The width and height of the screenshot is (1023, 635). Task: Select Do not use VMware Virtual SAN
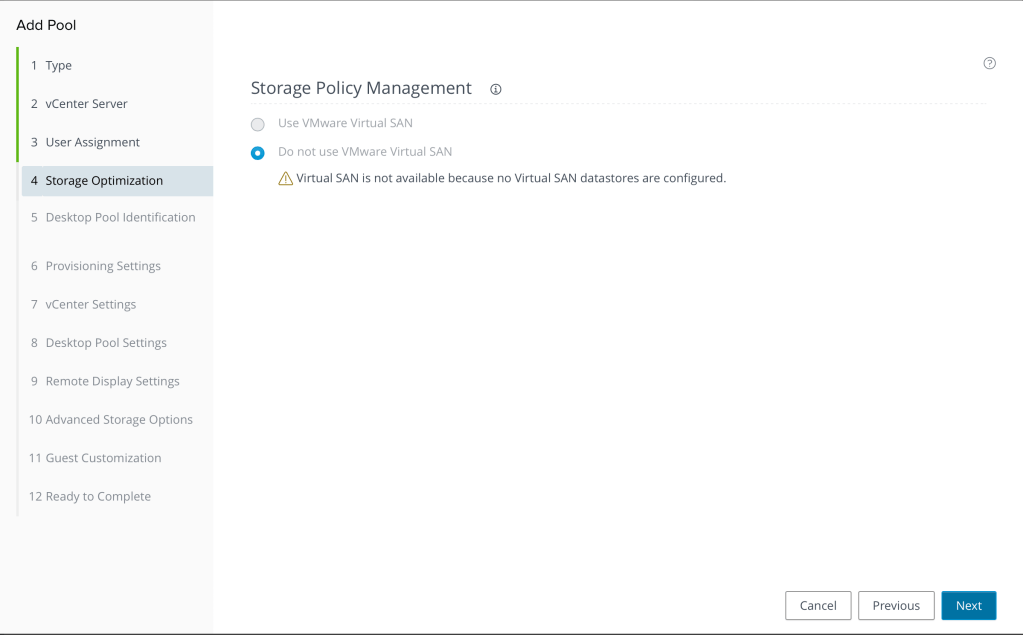(x=258, y=153)
